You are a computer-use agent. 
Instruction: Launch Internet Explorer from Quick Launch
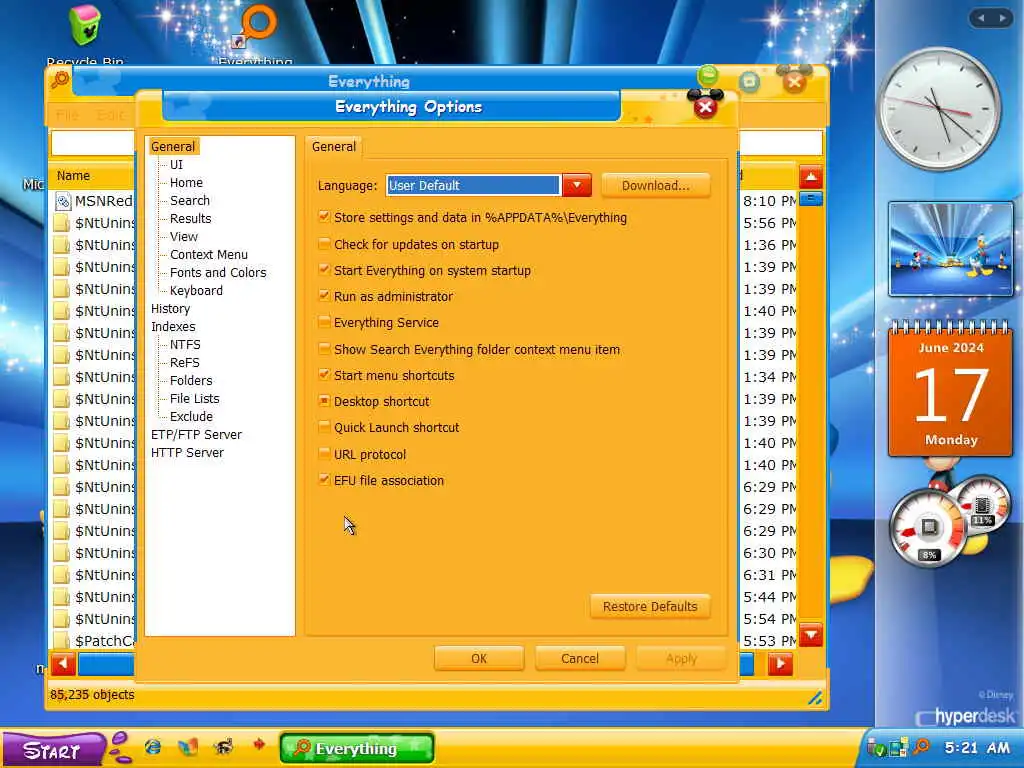tap(153, 746)
